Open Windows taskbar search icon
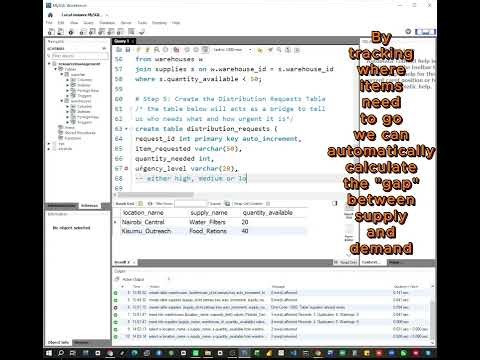Image resolution: width=480 pixels, height=360 pixels. click(x=61, y=353)
